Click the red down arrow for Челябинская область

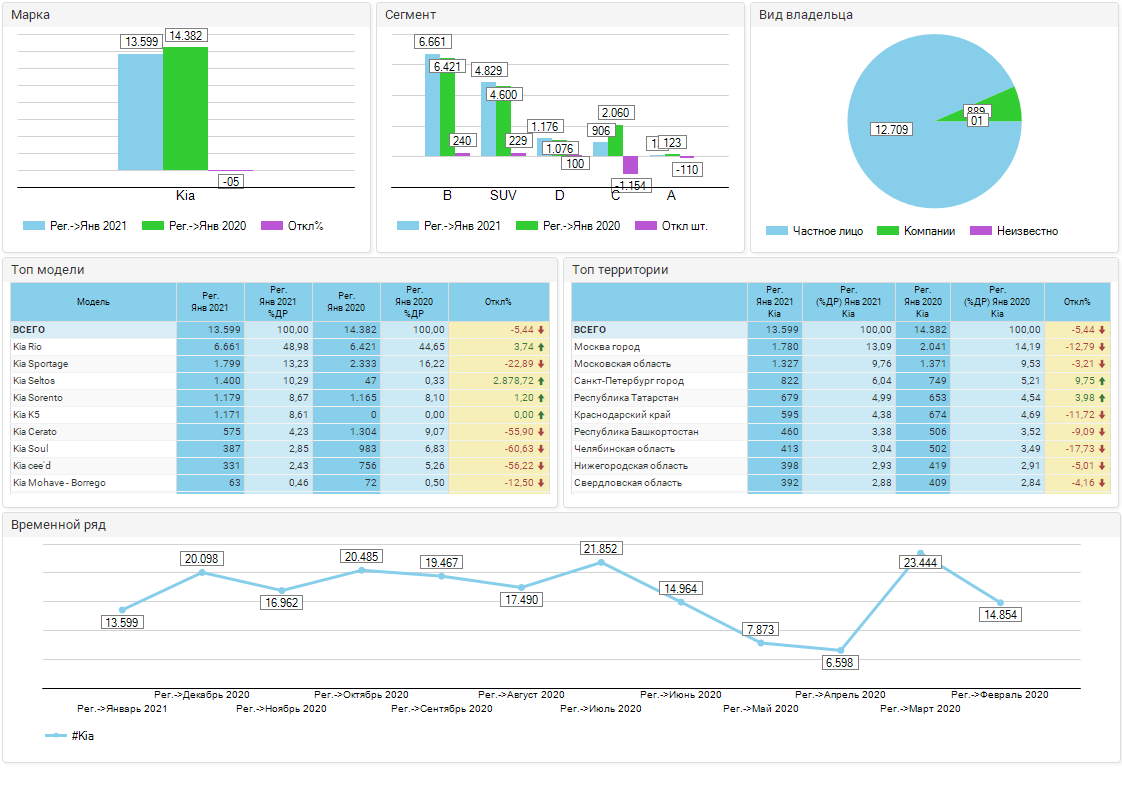pyautogui.click(x=1102, y=449)
